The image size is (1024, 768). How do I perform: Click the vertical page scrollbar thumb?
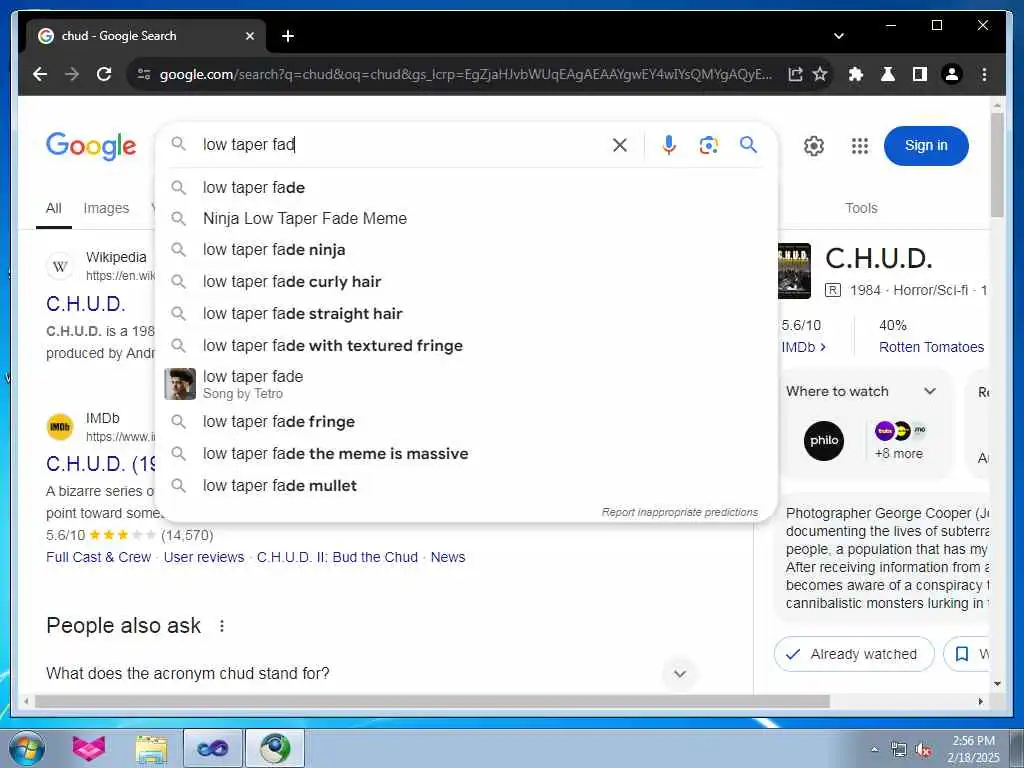(x=997, y=165)
